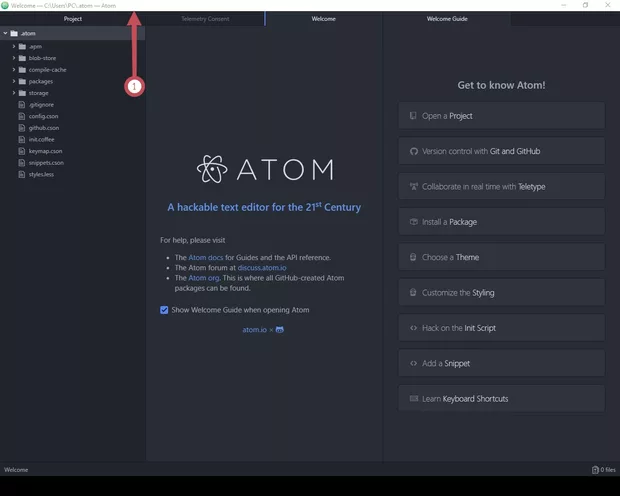The width and height of the screenshot is (620, 496).
Task: Click the keymap.cson file icon
Action: tap(22, 151)
